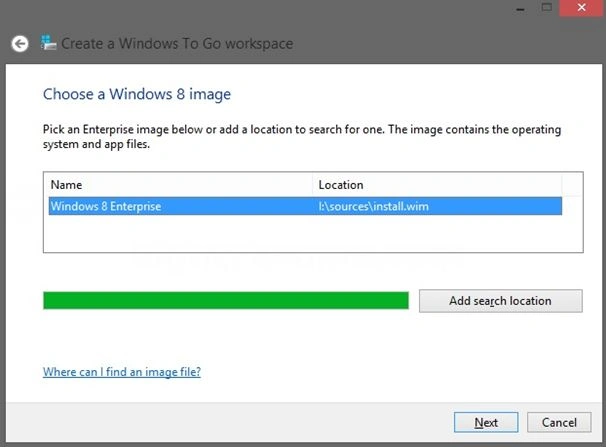
Task: Minimize the wizard window
Action: (x=521, y=9)
